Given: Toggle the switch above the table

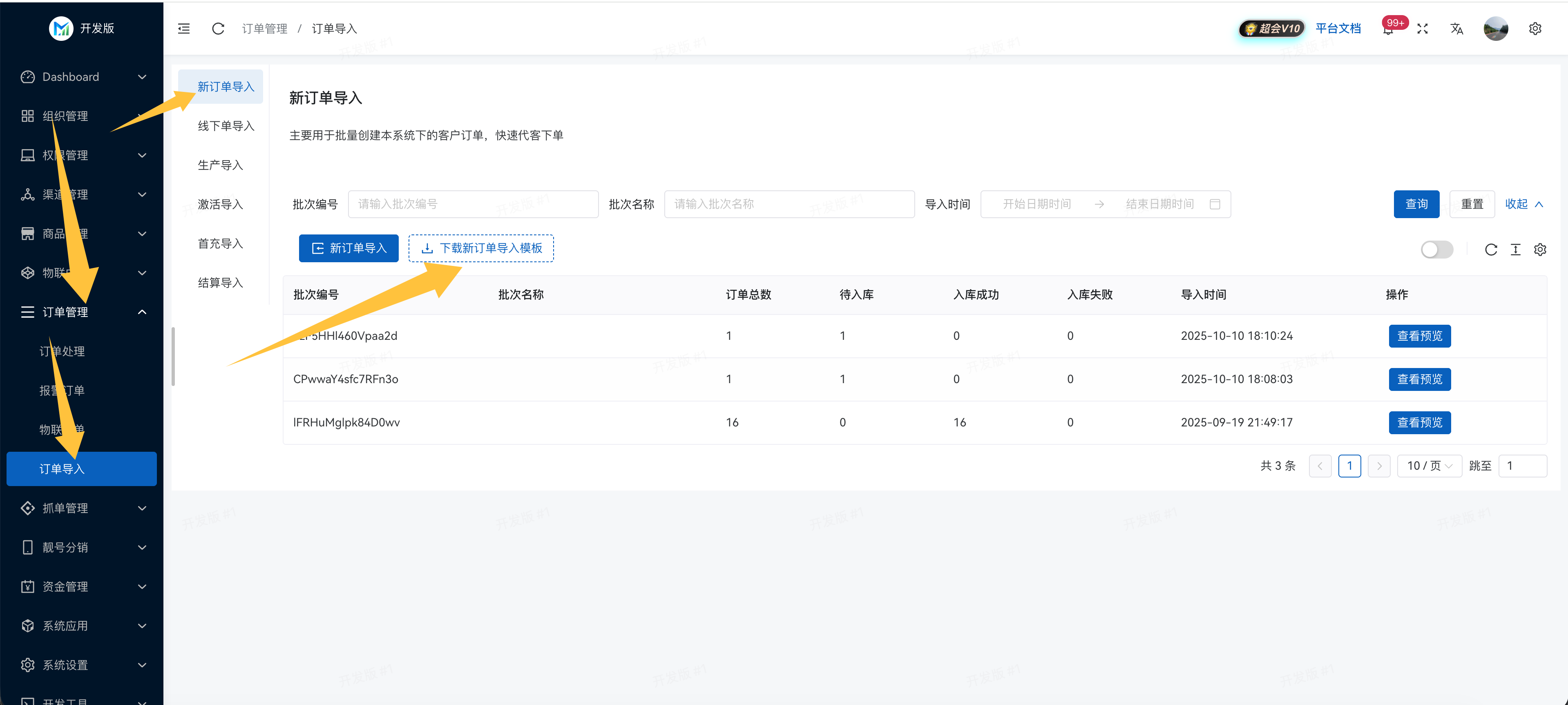Looking at the screenshot, I should tap(1436, 250).
